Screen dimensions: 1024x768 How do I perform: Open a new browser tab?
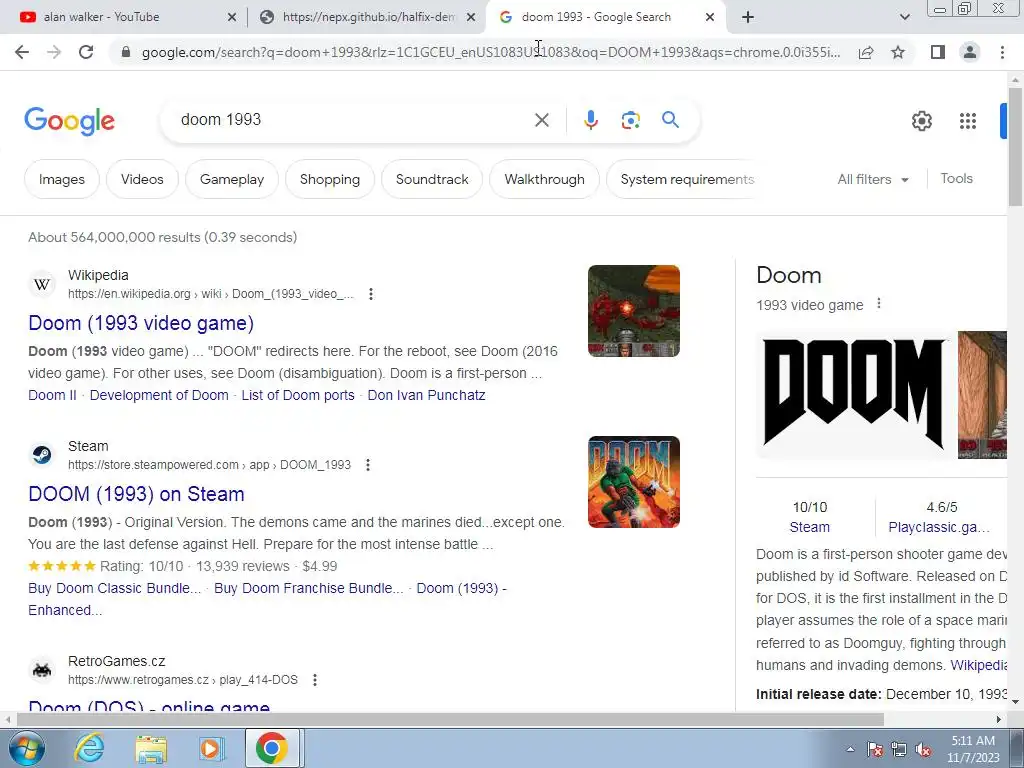coord(748,18)
